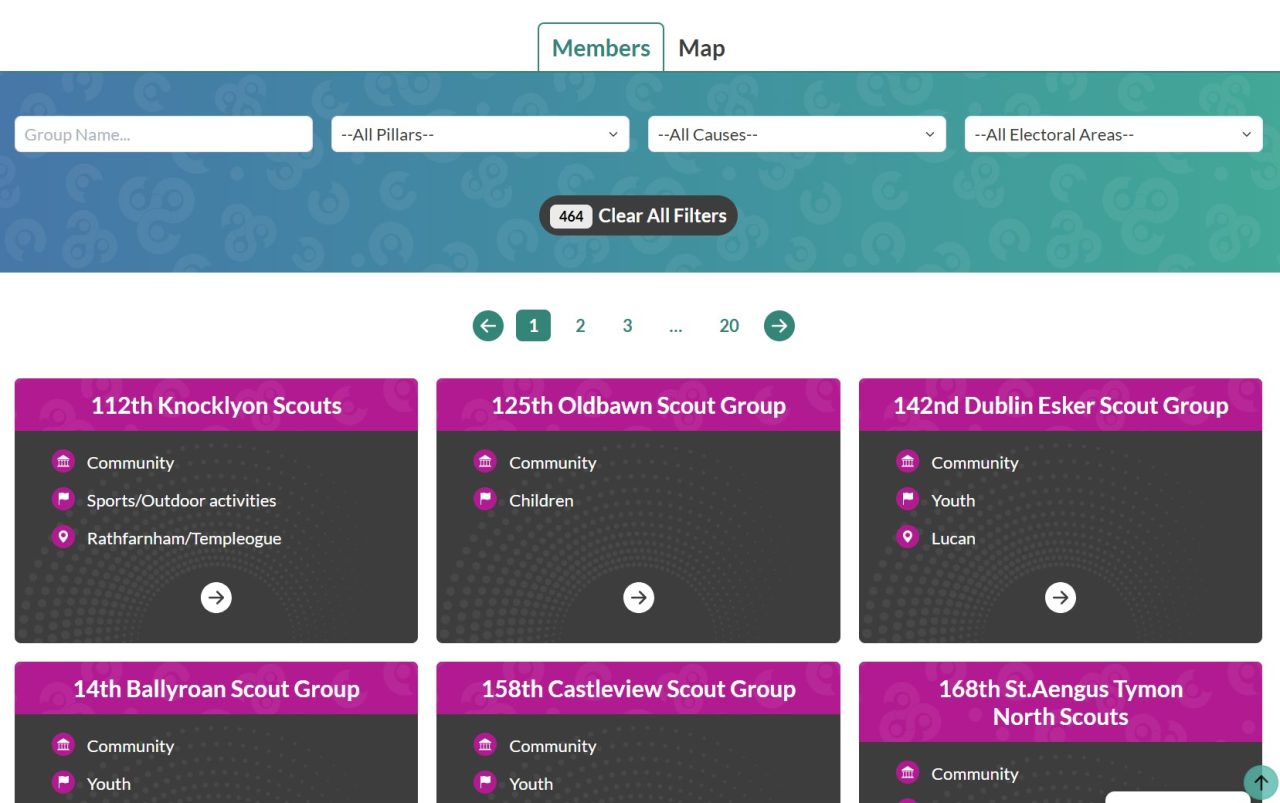The image size is (1280, 803).
Task: Click pillar icon beside Community in Oldbawn card
Action: tap(486, 461)
